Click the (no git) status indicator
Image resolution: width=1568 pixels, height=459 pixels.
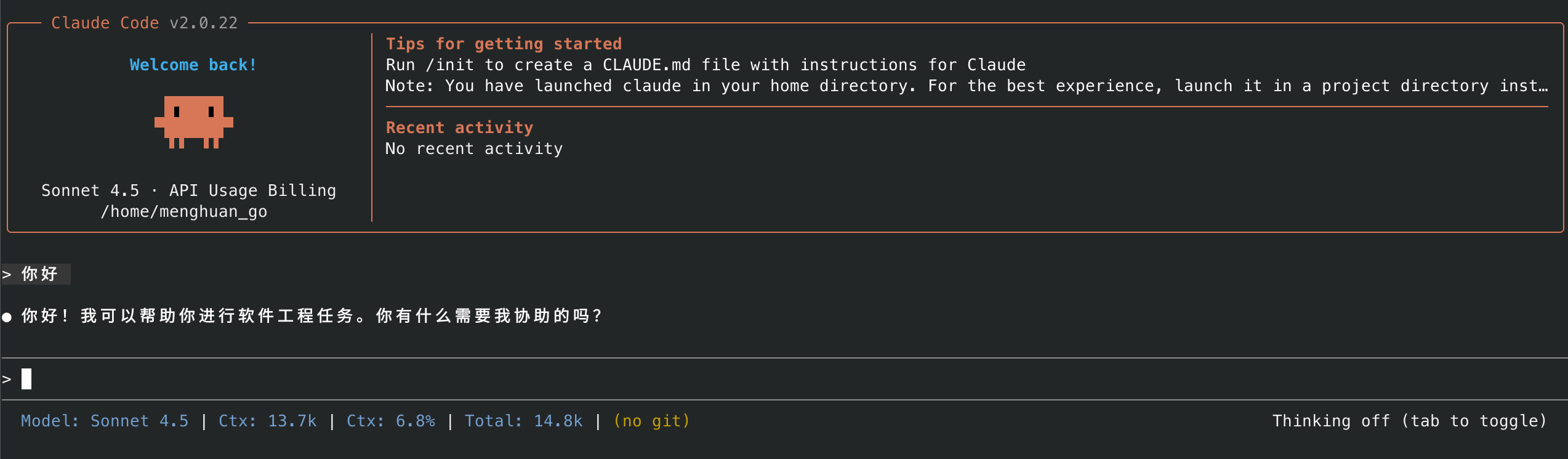click(x=652, y=421)
